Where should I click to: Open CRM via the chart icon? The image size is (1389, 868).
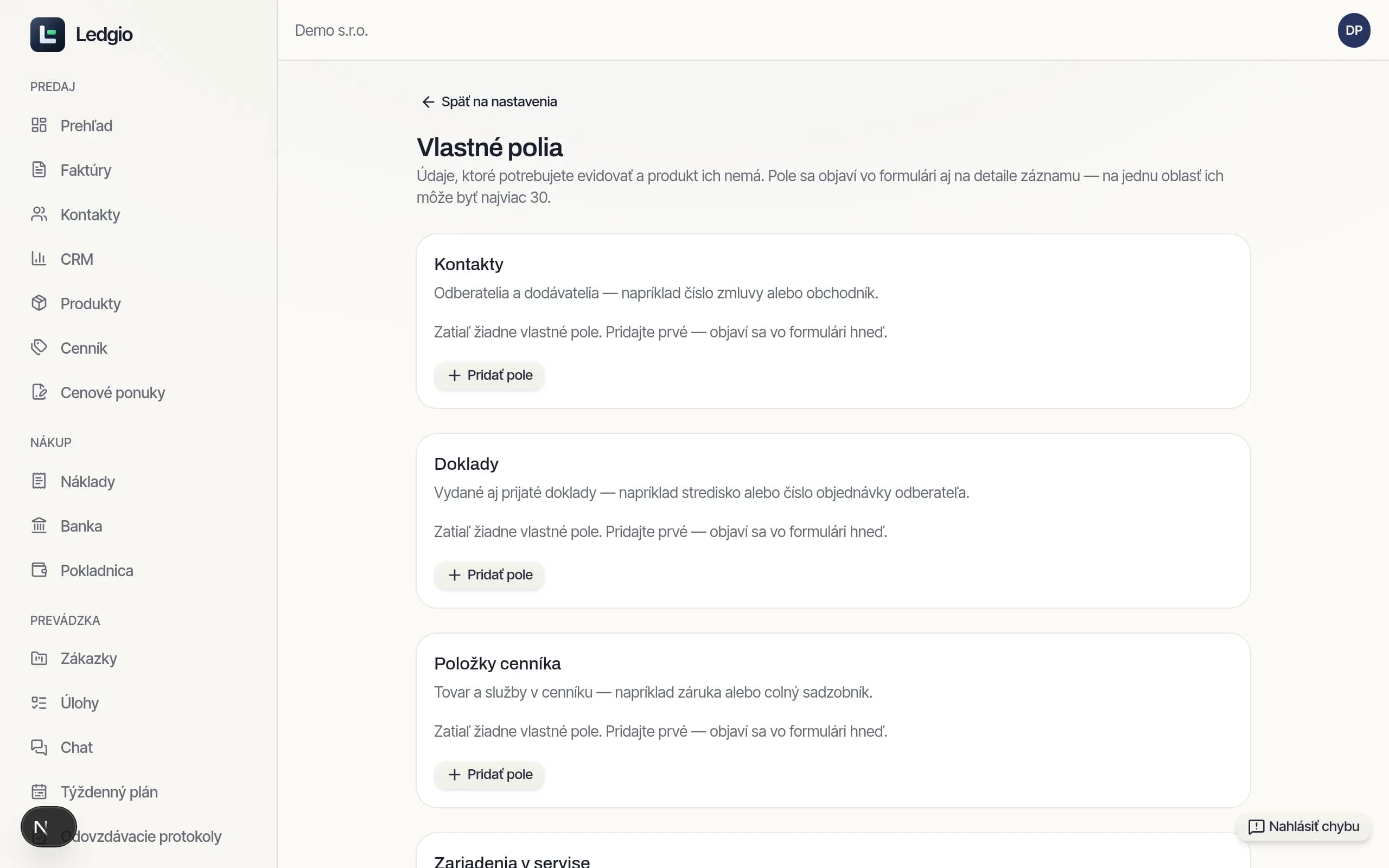tap(39, 258)
